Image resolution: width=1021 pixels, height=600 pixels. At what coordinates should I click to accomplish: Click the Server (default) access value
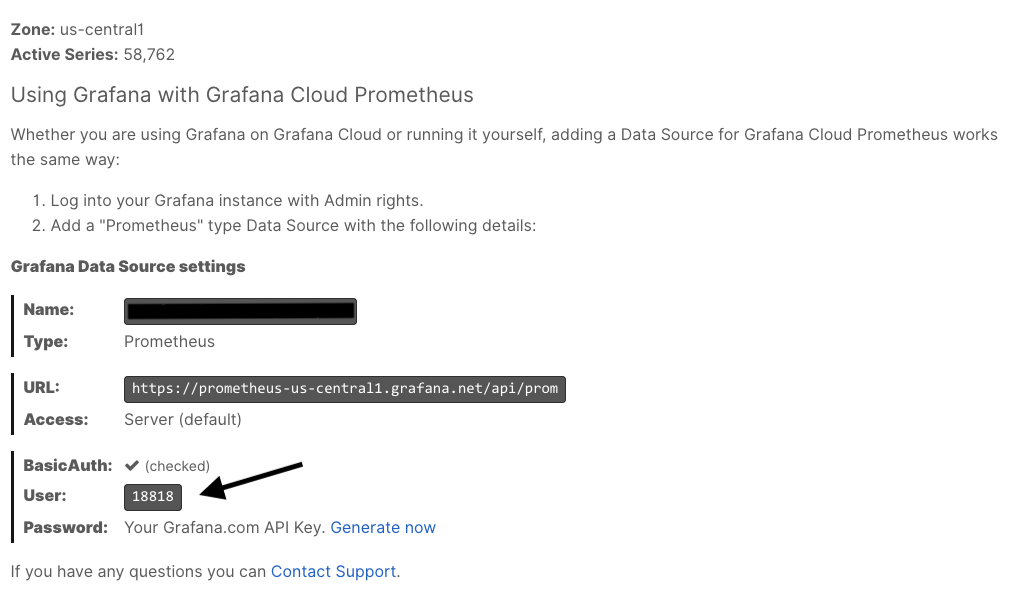click(183, 419)
